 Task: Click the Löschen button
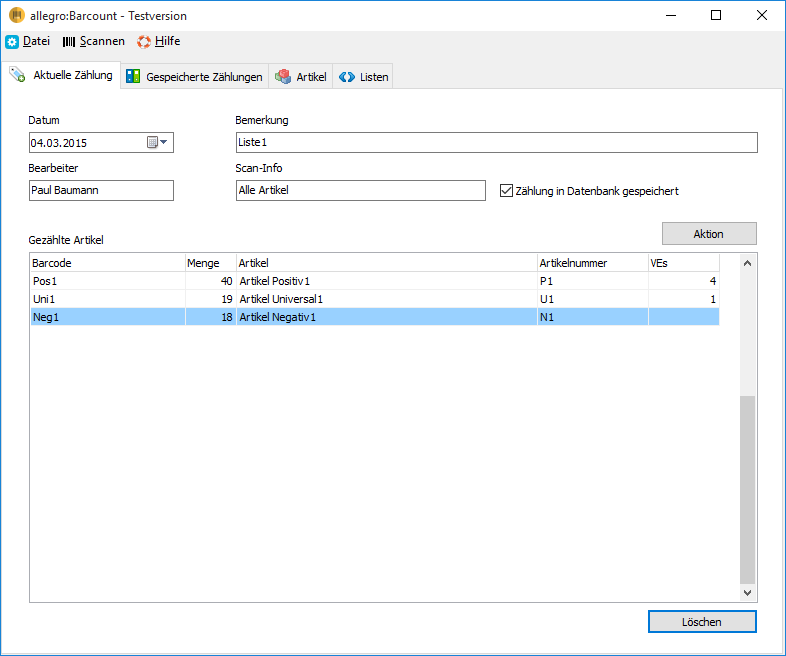pyautogui.click(x=702, y=621)
